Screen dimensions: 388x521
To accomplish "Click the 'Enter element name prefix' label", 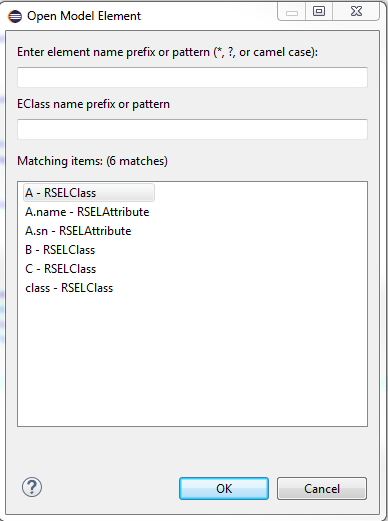I will click(x=167, y=52).
